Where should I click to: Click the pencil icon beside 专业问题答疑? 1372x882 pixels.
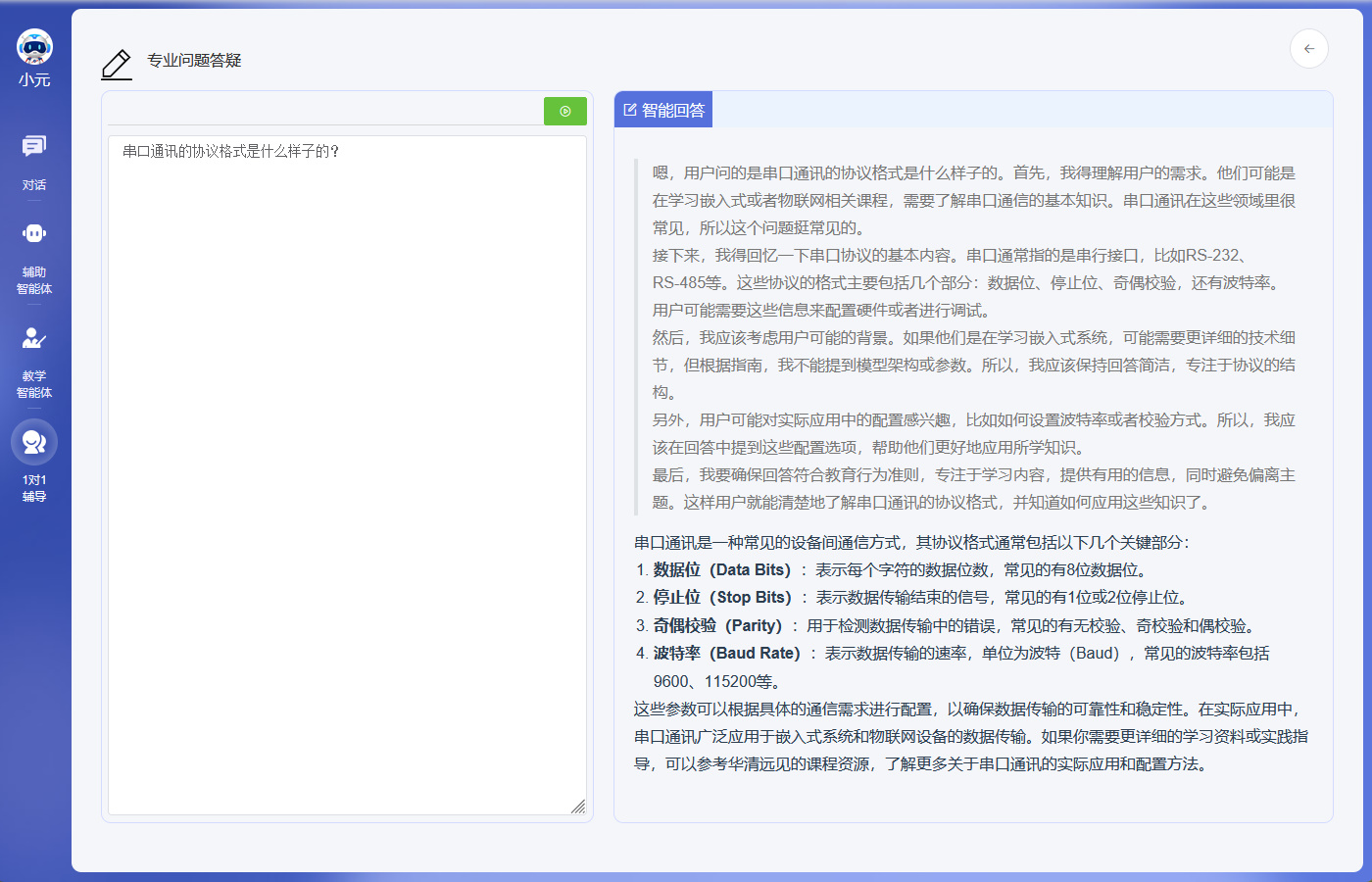(117, 65)
